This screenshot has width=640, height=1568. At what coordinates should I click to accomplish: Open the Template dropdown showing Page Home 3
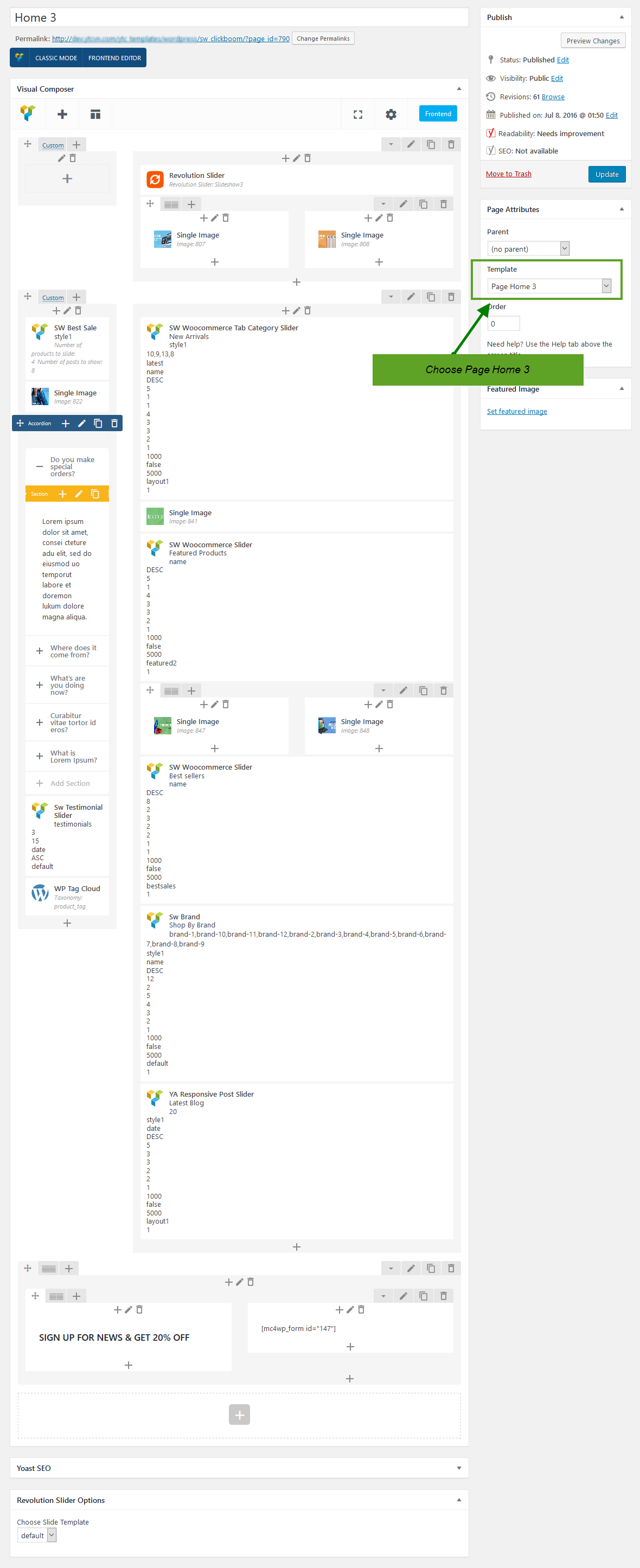pyautogui.click(x=549, y=286)
